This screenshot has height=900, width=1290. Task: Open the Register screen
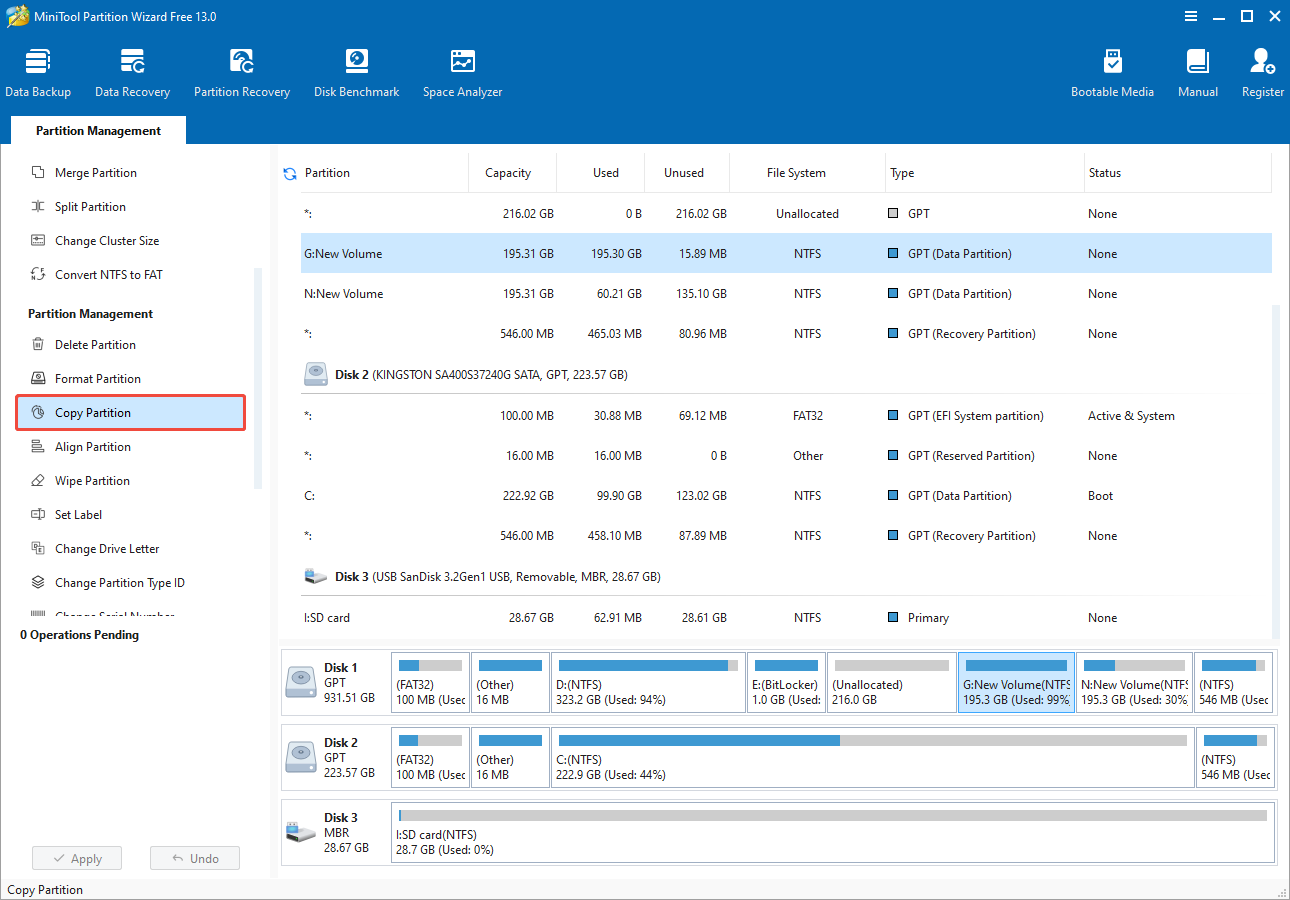[1261, 70]
